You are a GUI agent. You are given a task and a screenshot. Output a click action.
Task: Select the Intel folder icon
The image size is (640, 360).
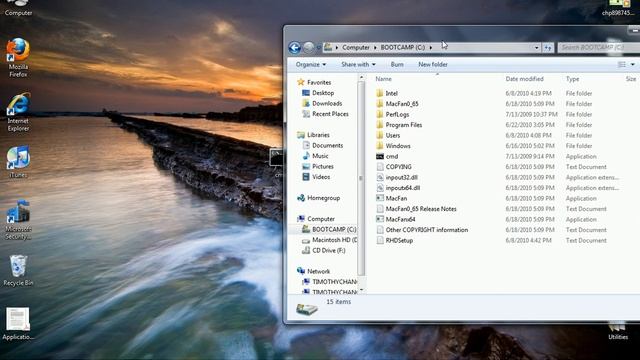[x=380, y=93]
